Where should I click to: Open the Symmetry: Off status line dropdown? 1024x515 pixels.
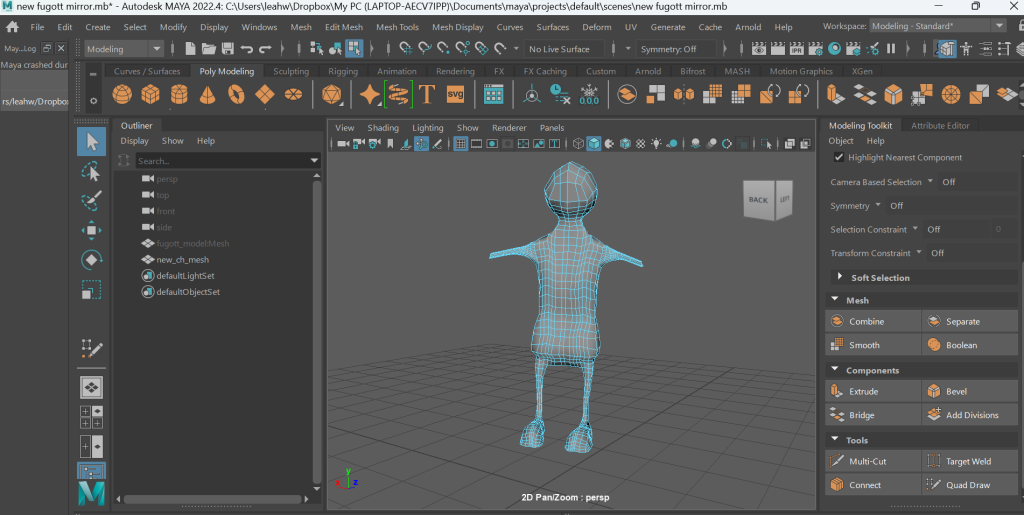676,49
